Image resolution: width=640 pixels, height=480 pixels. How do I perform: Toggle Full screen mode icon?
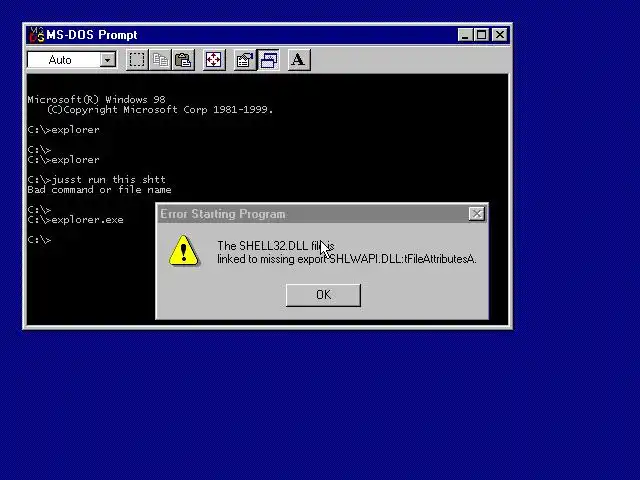(214, 60)
